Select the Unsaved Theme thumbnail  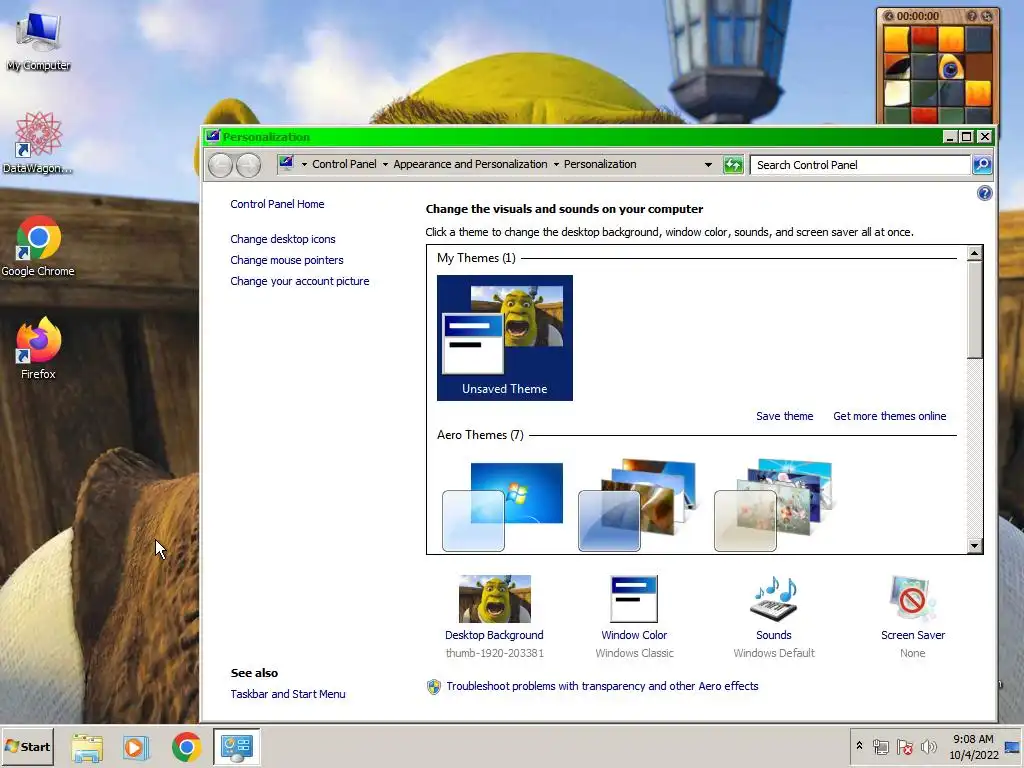tap(505, 338)
